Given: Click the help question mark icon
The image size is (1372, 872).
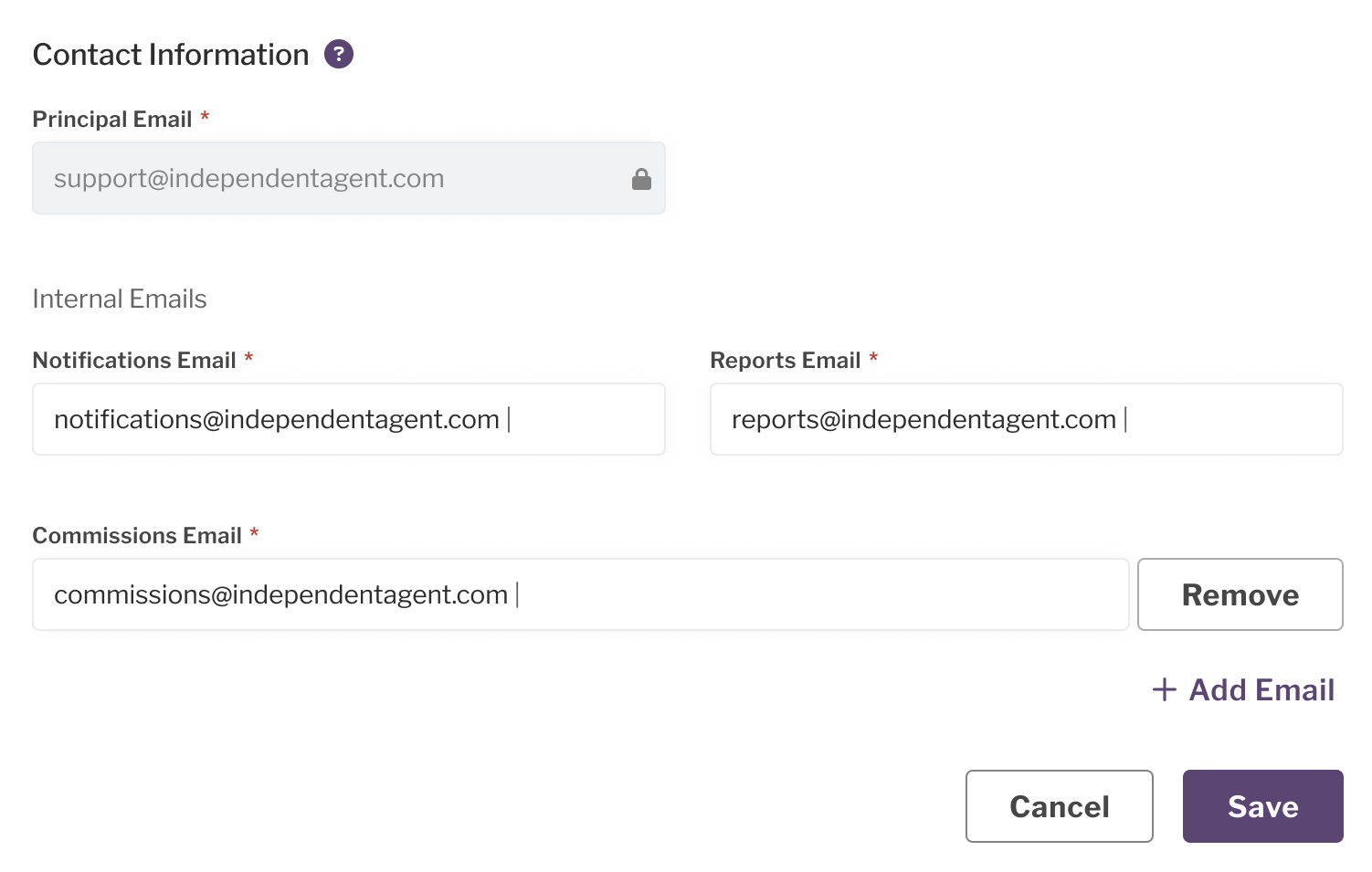Looking at the screenshot, I should pyautogui.click(x=339, y=55).
